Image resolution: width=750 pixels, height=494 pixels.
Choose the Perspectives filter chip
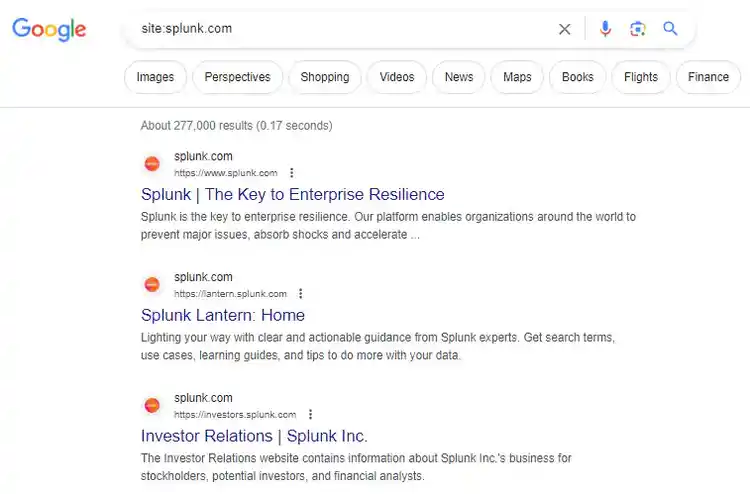[237, 77]
